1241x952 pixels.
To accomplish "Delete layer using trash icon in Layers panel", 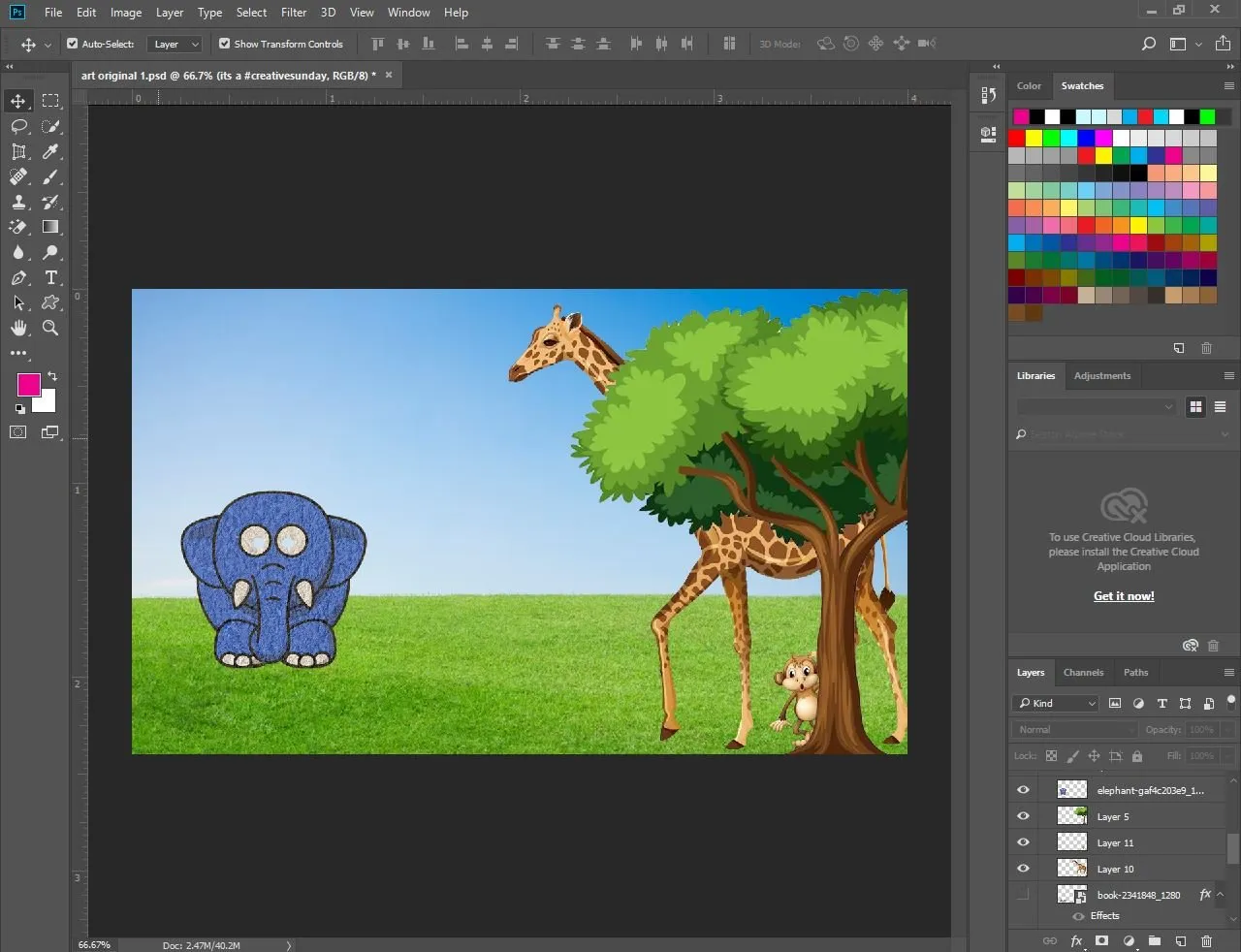I will pyautogui.click(x=1206, y=940).
